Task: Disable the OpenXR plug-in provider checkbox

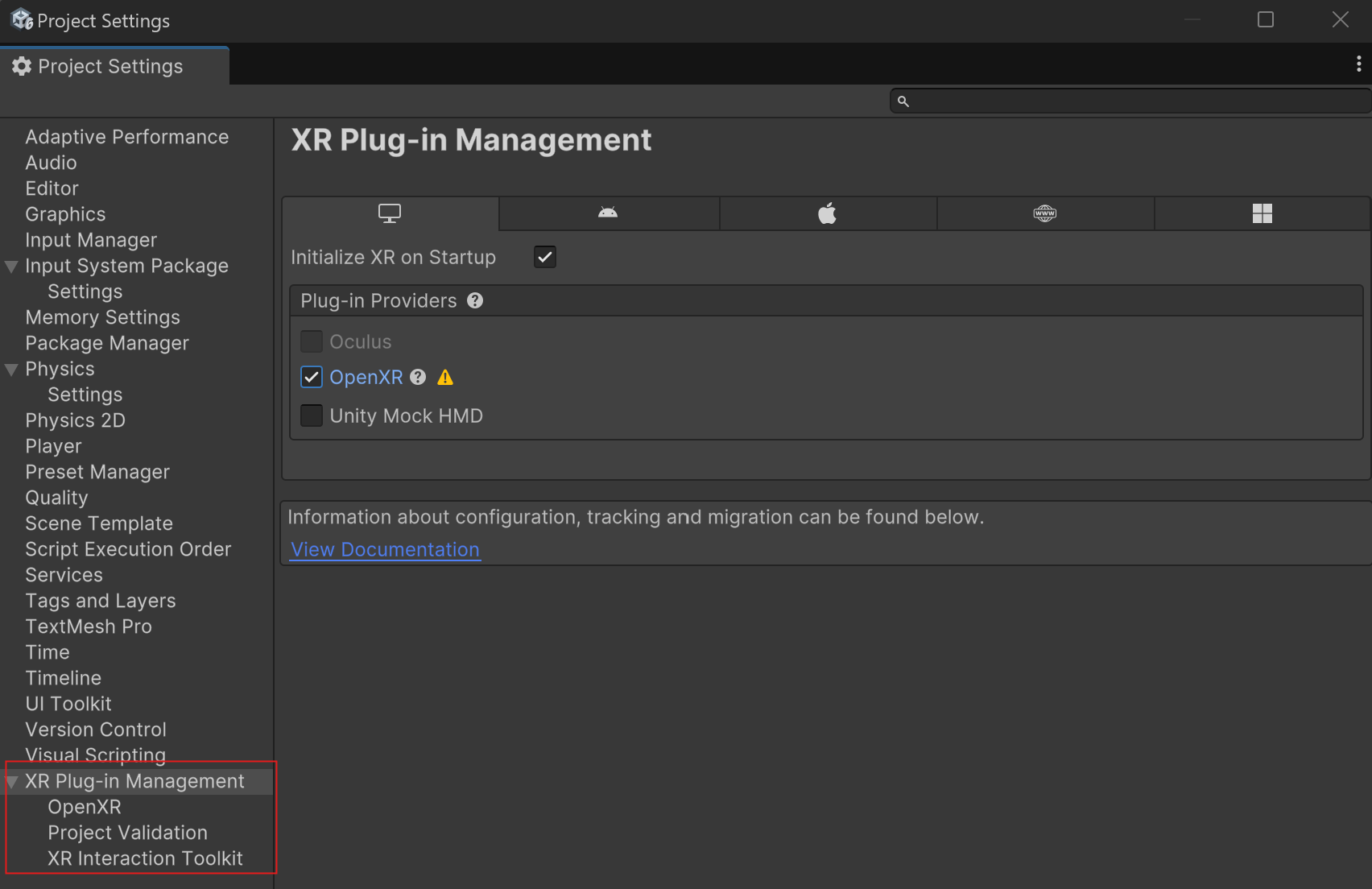Action: pyautogui.click(x=312, y=377)
